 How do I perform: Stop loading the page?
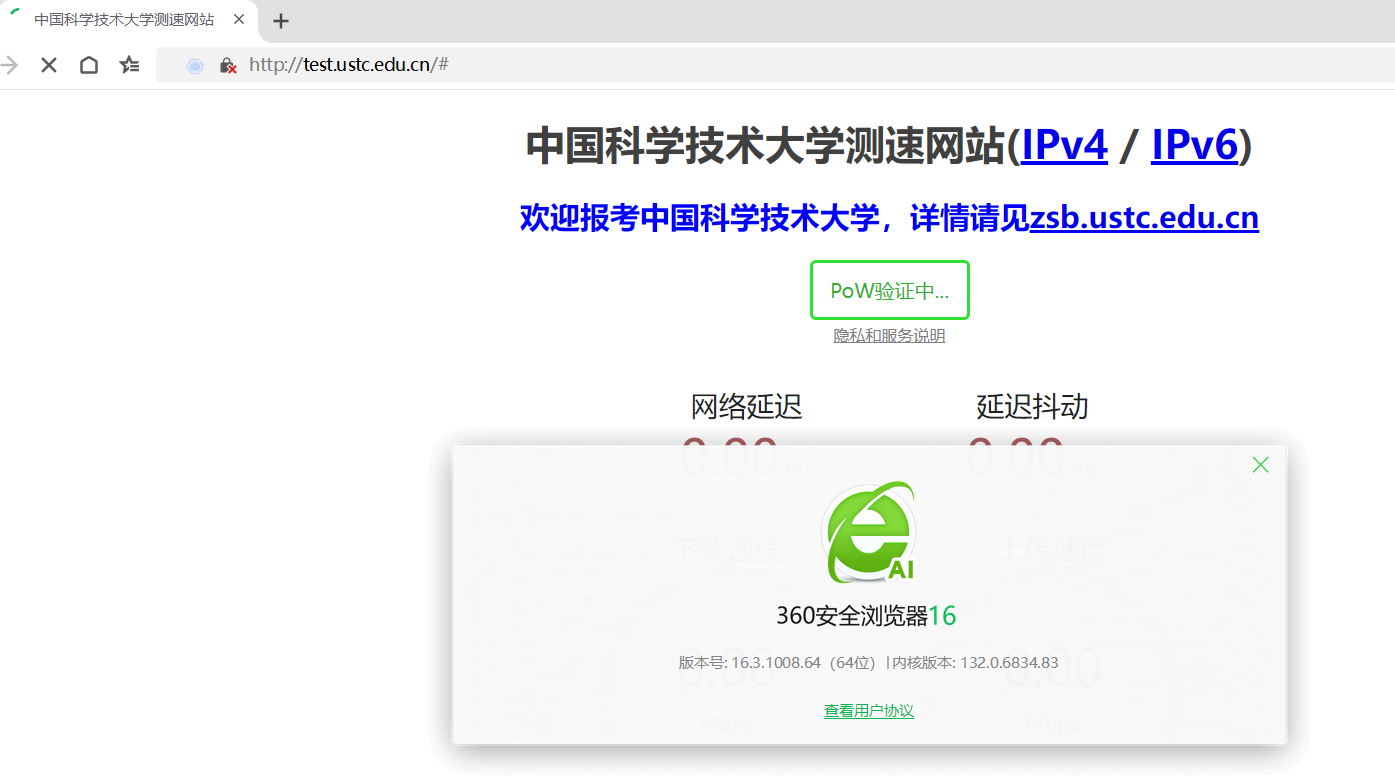click(48, 65)
